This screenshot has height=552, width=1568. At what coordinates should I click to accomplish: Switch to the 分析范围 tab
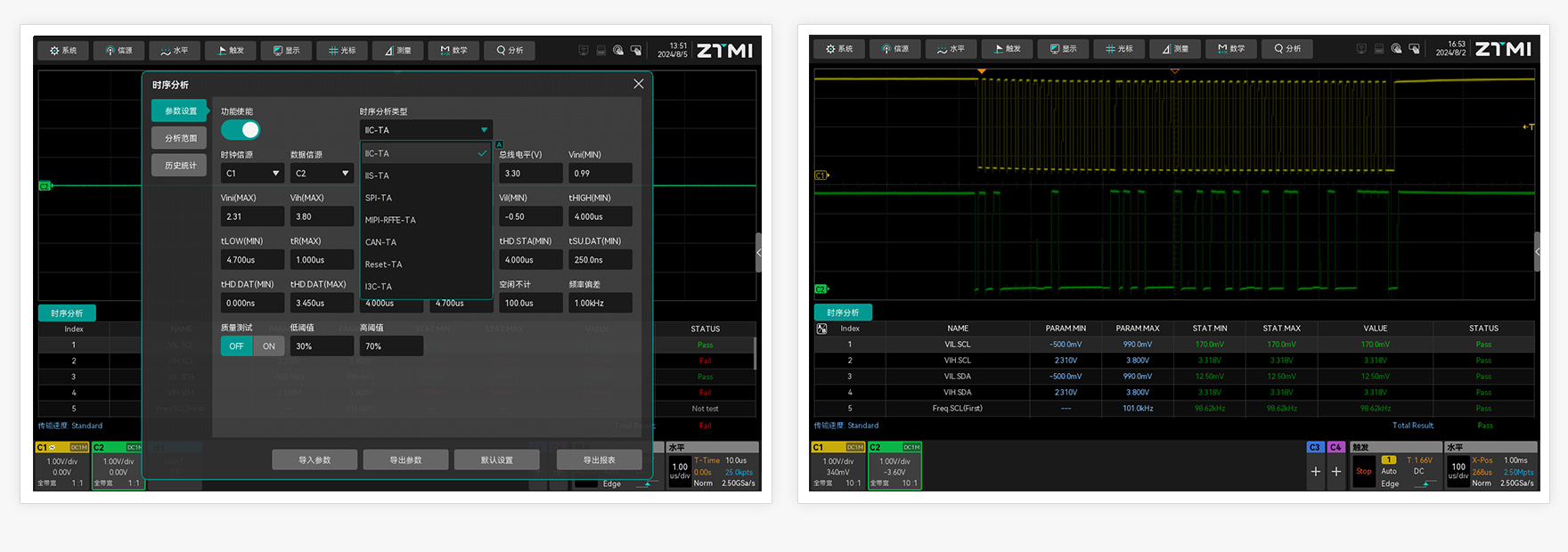click(180, 138)
